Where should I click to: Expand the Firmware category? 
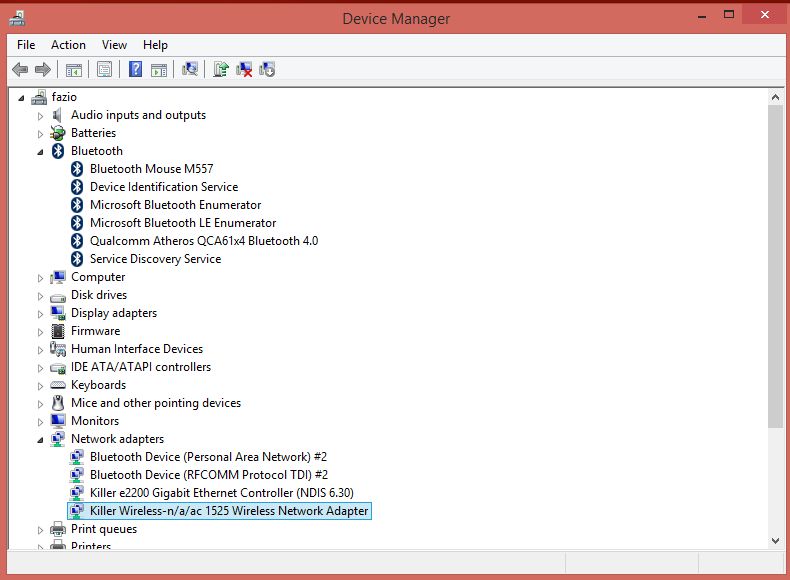click(x=40, y=332)
